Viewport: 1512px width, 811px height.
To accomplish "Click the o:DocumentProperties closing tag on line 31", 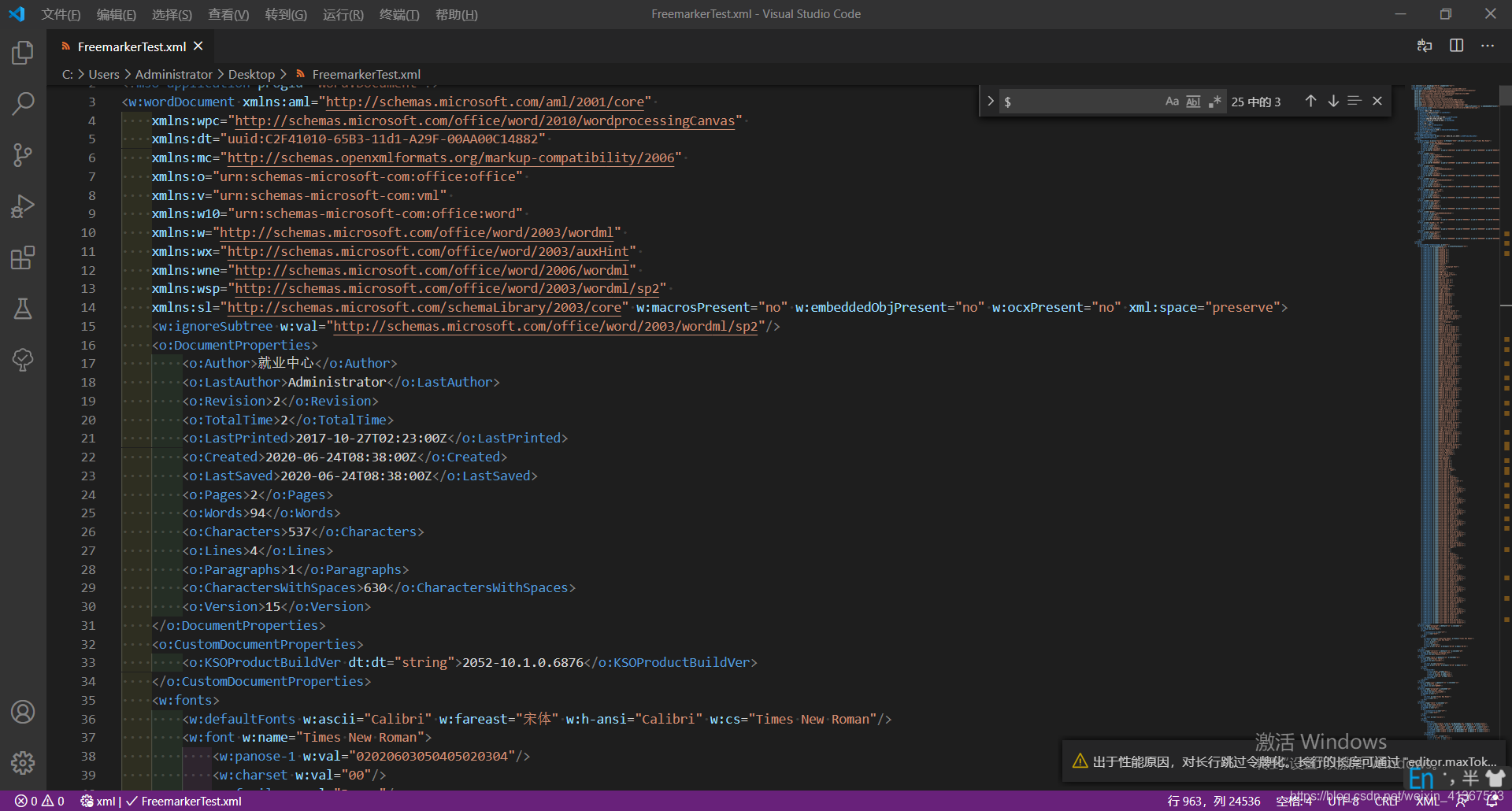I will click(239, 625).
